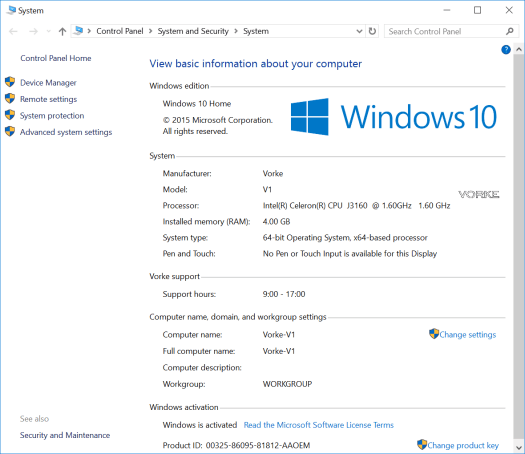Focus the Search Control Panel field
The width and height of the screenshot is (525, 454).
[x=445, y=31]
